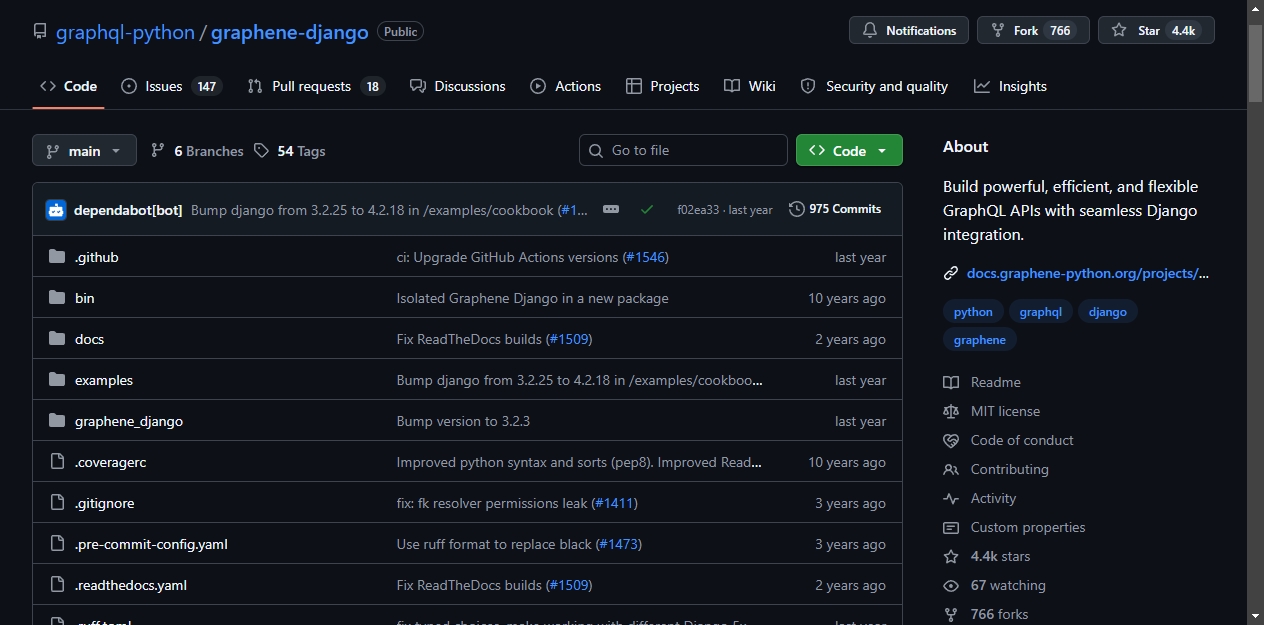Screen dimensions: 1264x625
Task: Click the history clock icon beside 975 Commits
Action: coord(797,209)
